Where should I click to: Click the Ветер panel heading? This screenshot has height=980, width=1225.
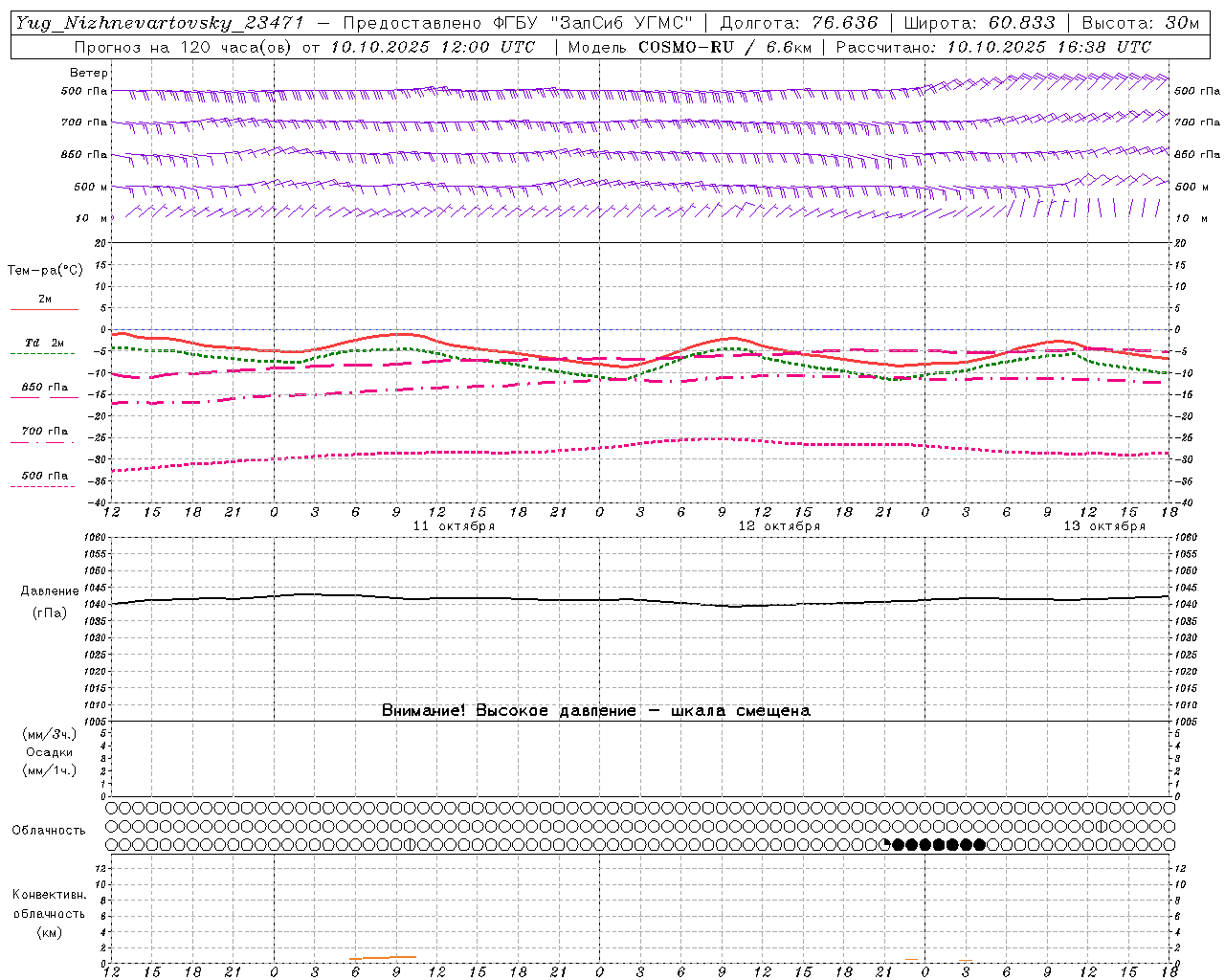click(89, 73)
